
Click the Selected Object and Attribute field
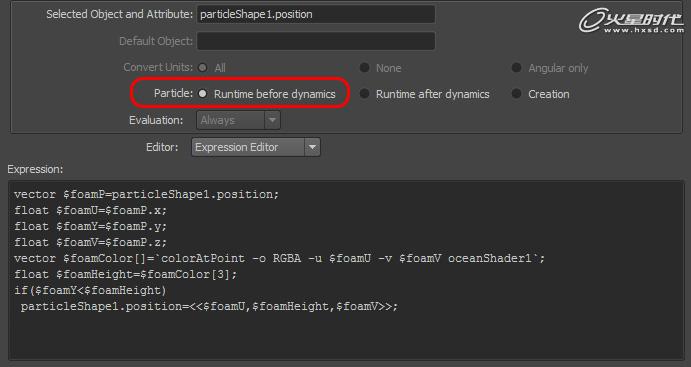pyautogui.click(x=316, y=15)
